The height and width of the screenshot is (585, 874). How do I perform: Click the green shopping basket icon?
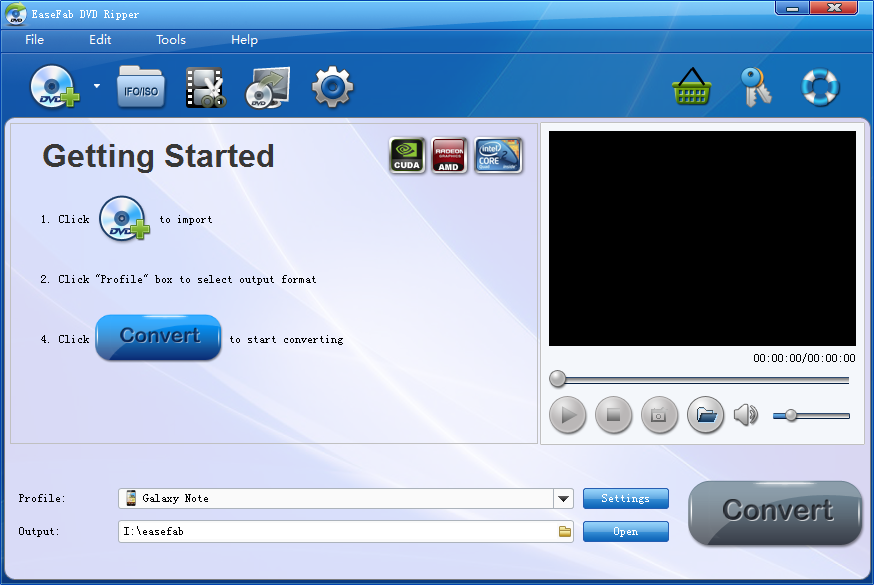coord(692,87)
